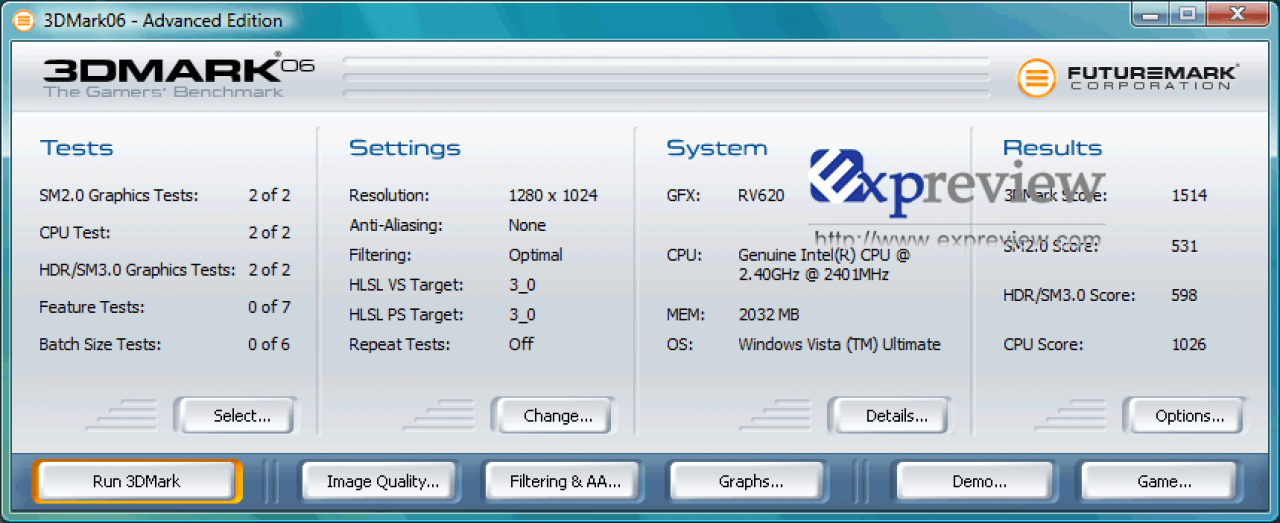This screenshot has height=523, width=1280.
Task: Click the OS label in System
Action: pos(679,344)
